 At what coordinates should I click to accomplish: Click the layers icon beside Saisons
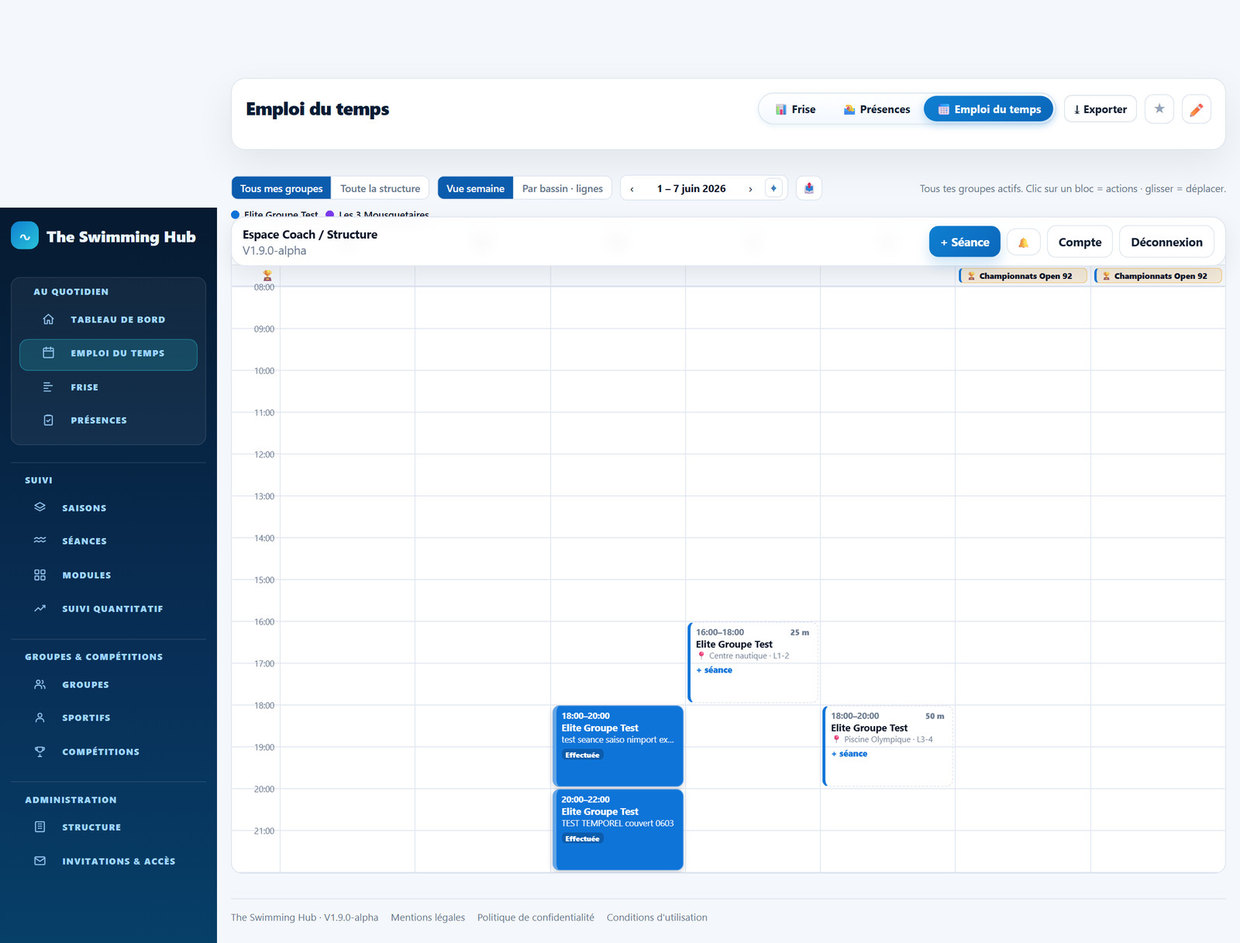[x=40, y=508]
